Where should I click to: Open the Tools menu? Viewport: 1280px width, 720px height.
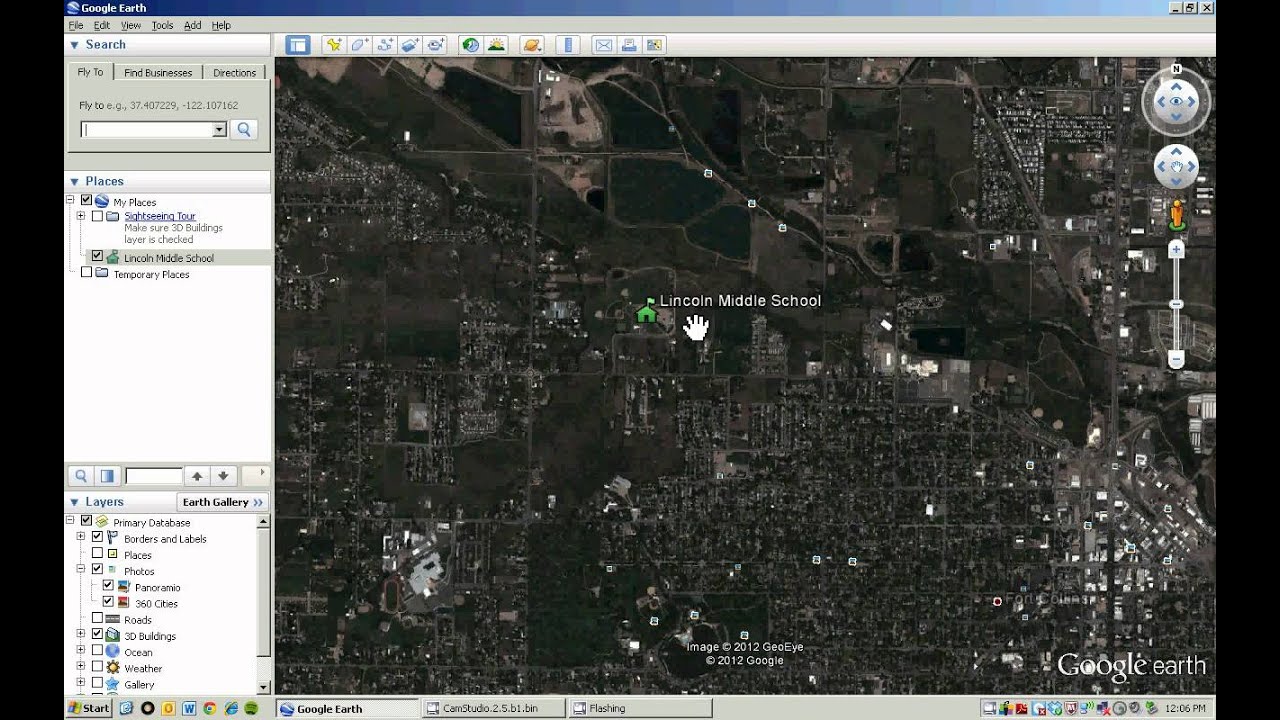[162, 25]
